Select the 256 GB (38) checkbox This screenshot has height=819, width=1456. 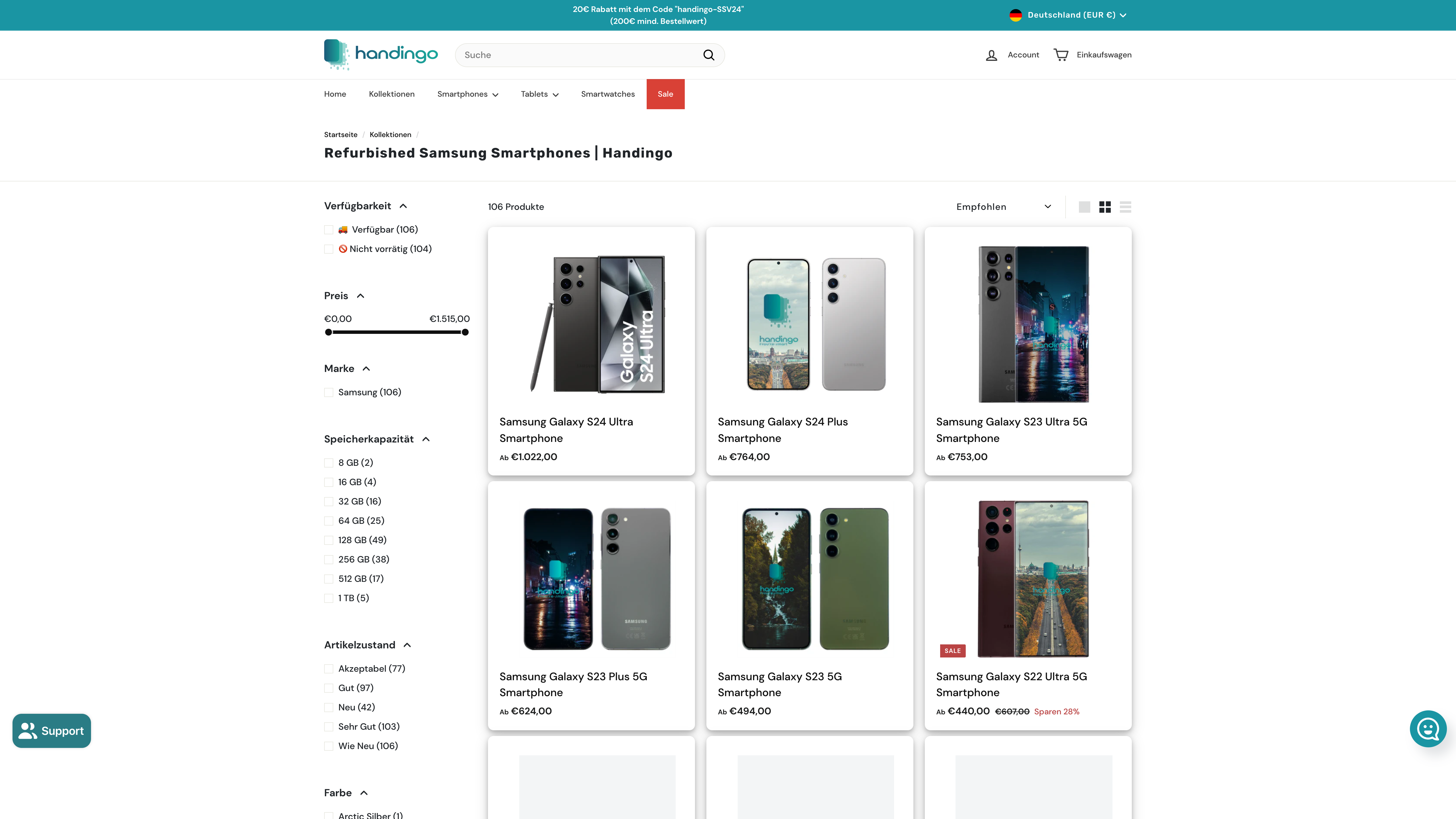pos(328,560)
